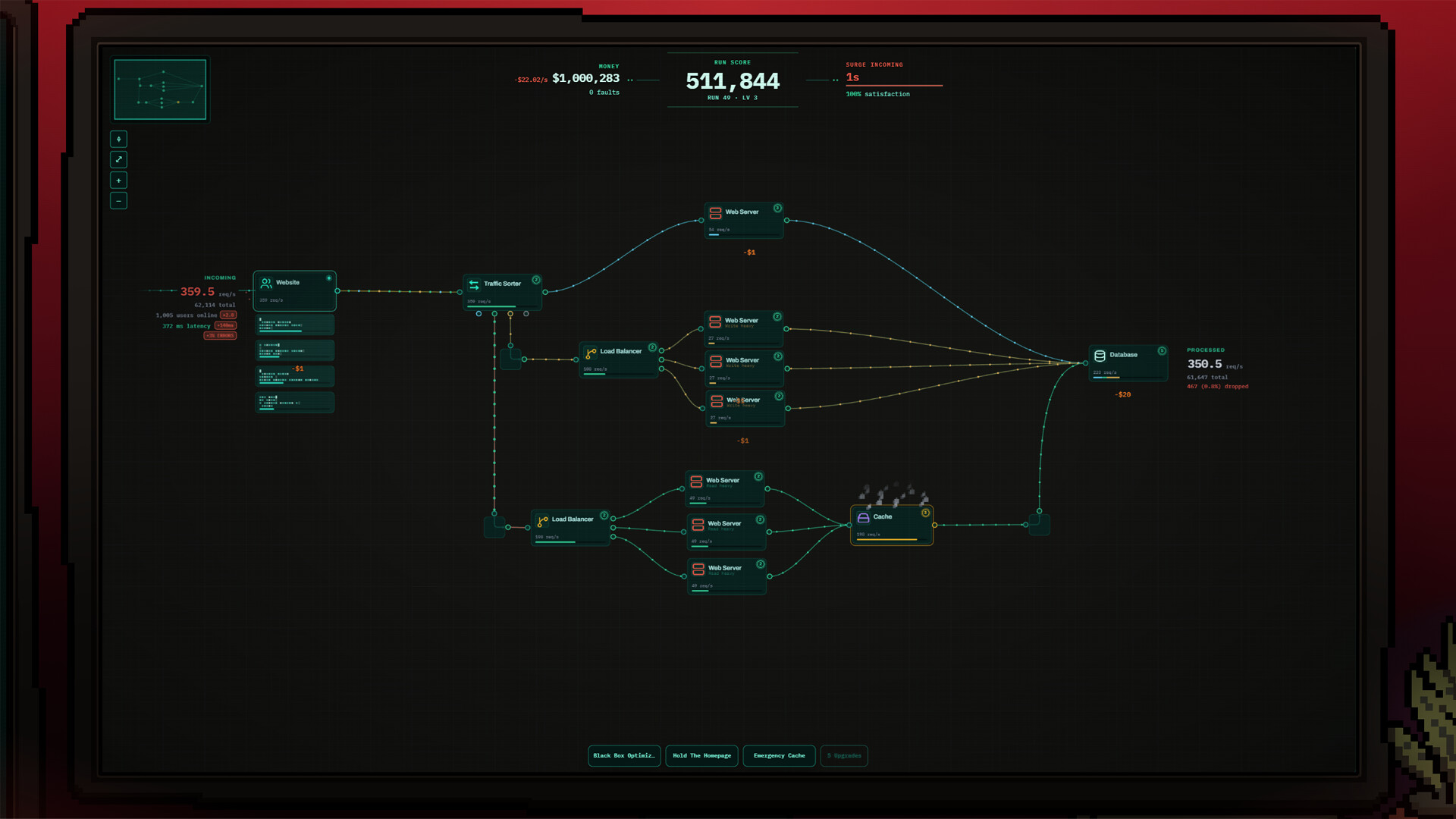1456x819 pixels.
Task: Click the Cache node yellow load bar
Action: (887, 539)
